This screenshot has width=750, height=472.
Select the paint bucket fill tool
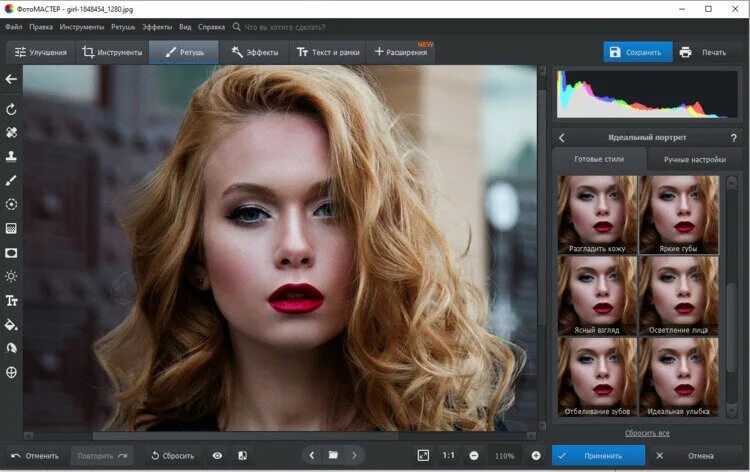(x=11, y=325)
